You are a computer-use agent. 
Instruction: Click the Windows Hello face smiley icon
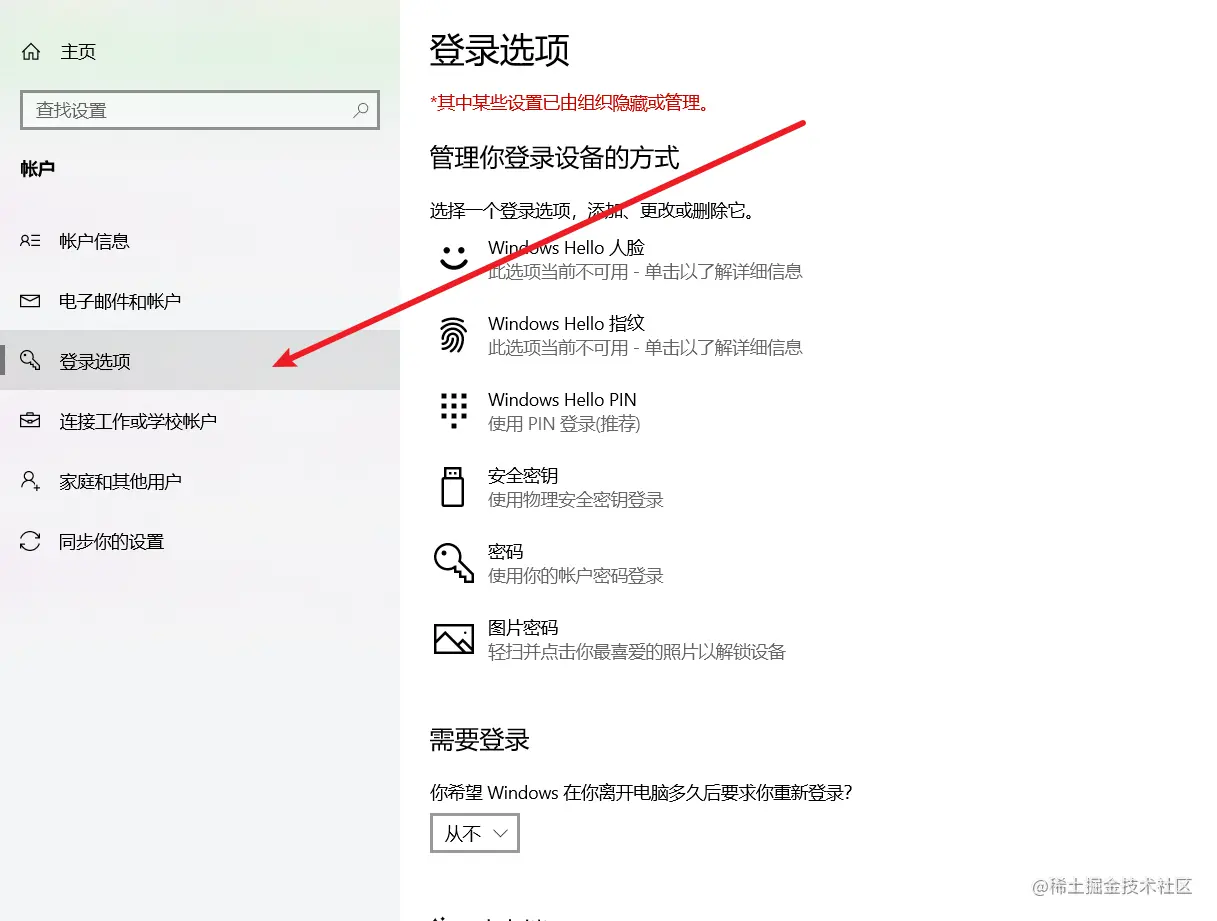pyautogui.click(x=454, y=258)
